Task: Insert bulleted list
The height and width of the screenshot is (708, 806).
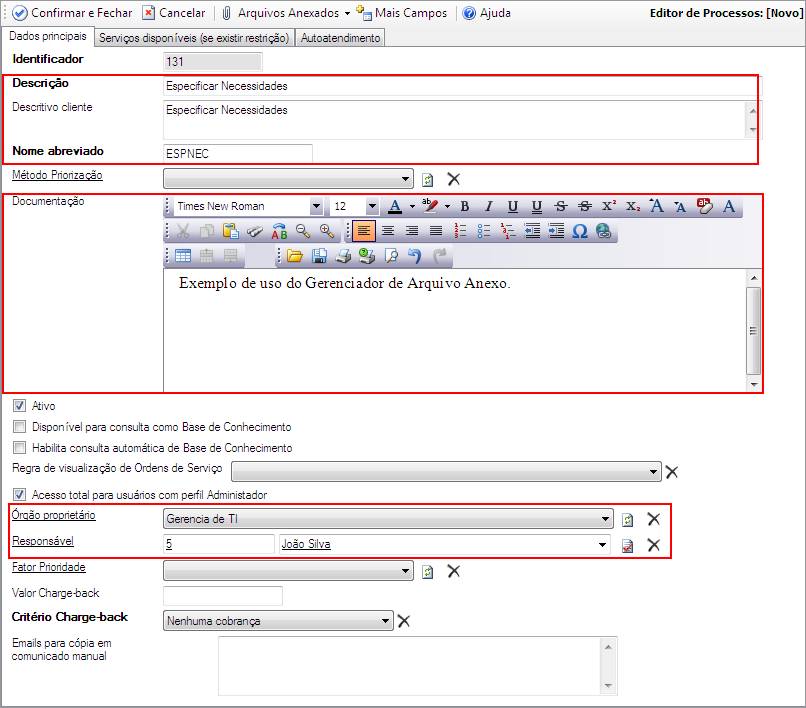Action: 484,231
